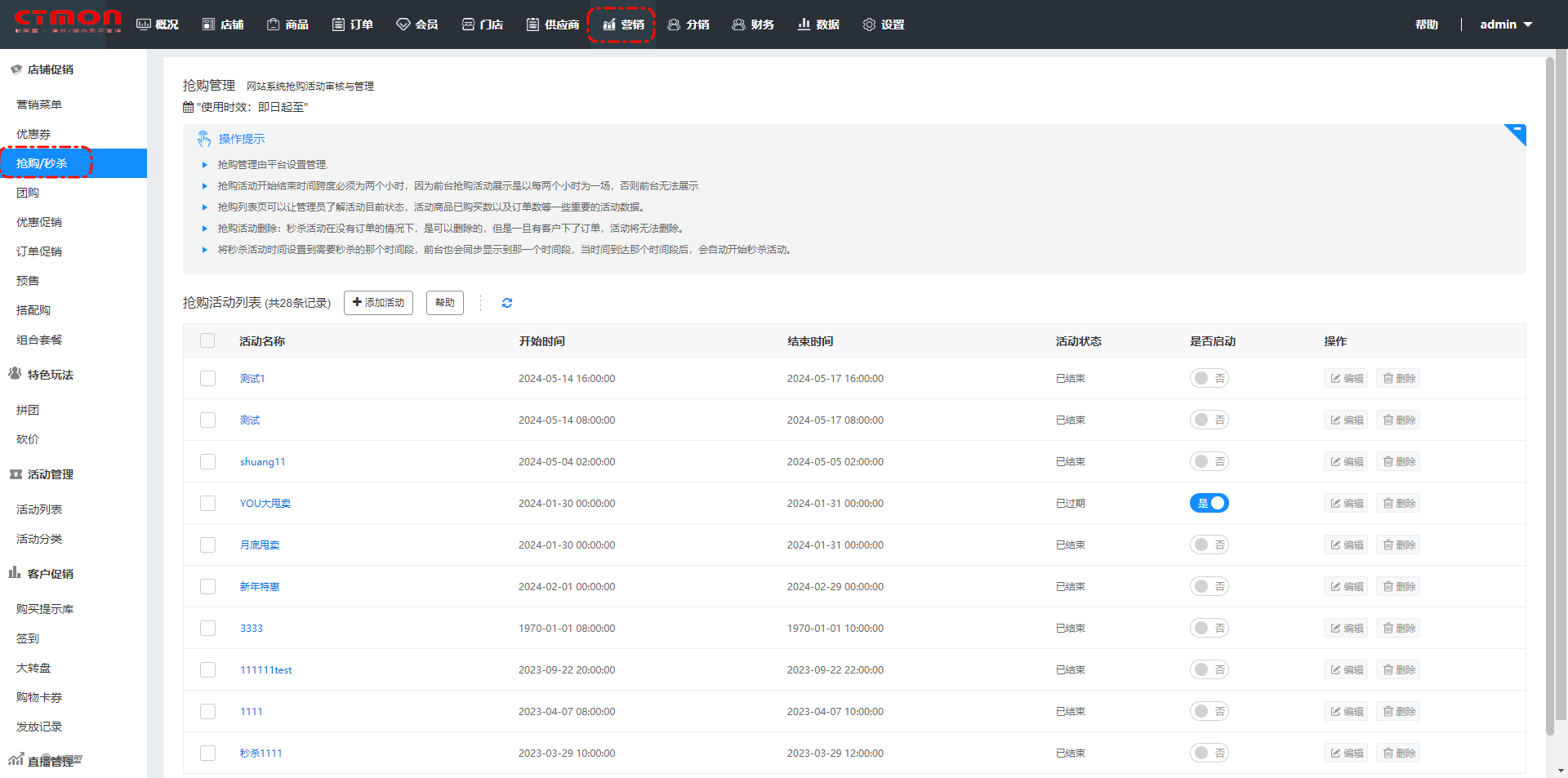
Task: Expand the 特色玩法 sidebar group
Action: tap(50, 375)
